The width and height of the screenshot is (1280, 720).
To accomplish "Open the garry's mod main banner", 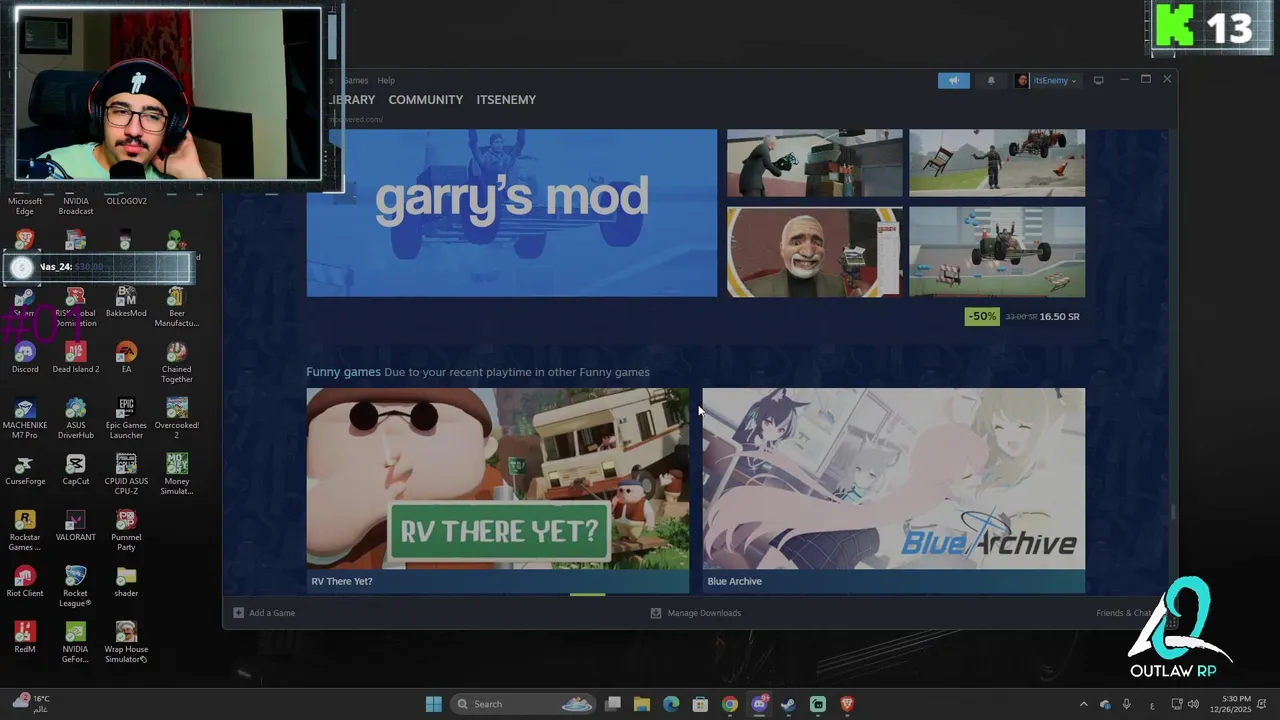I will point(511,213).
